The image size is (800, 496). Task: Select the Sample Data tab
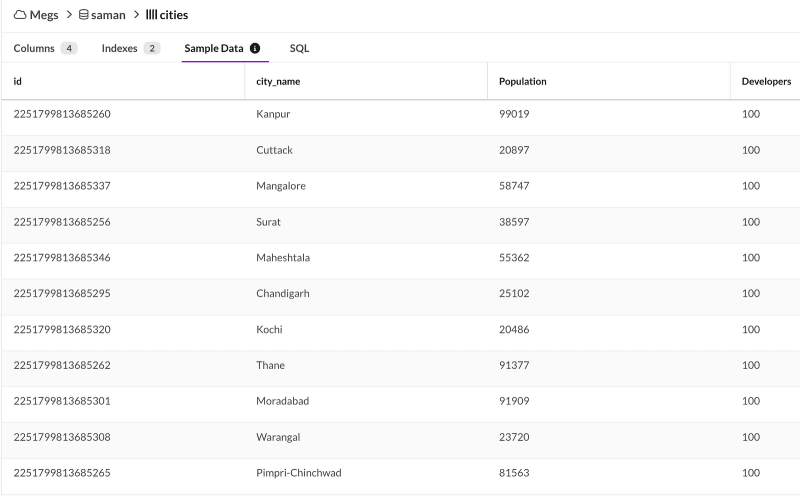(214, 48)
